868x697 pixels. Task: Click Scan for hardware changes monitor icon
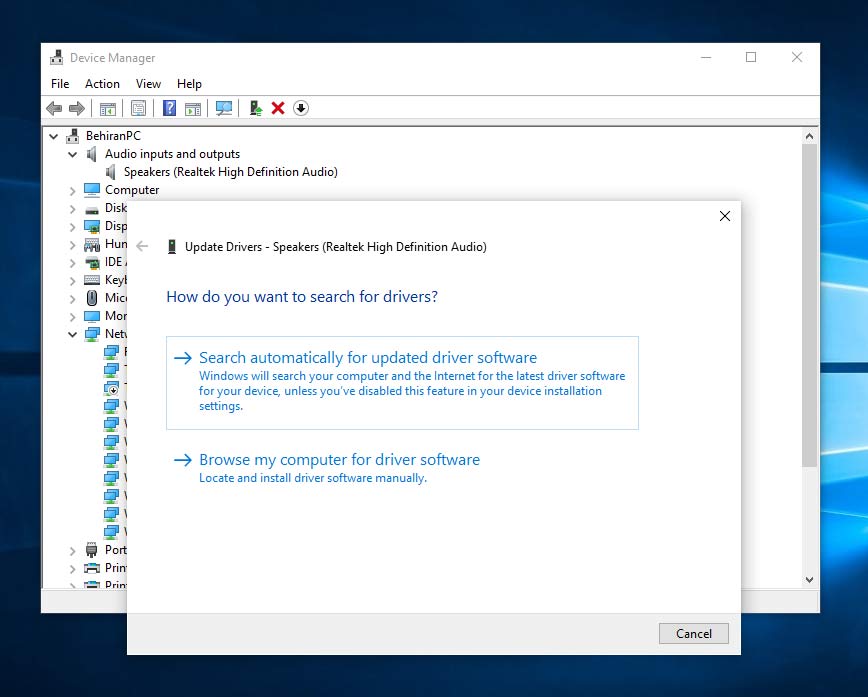[x=224, y=108]
